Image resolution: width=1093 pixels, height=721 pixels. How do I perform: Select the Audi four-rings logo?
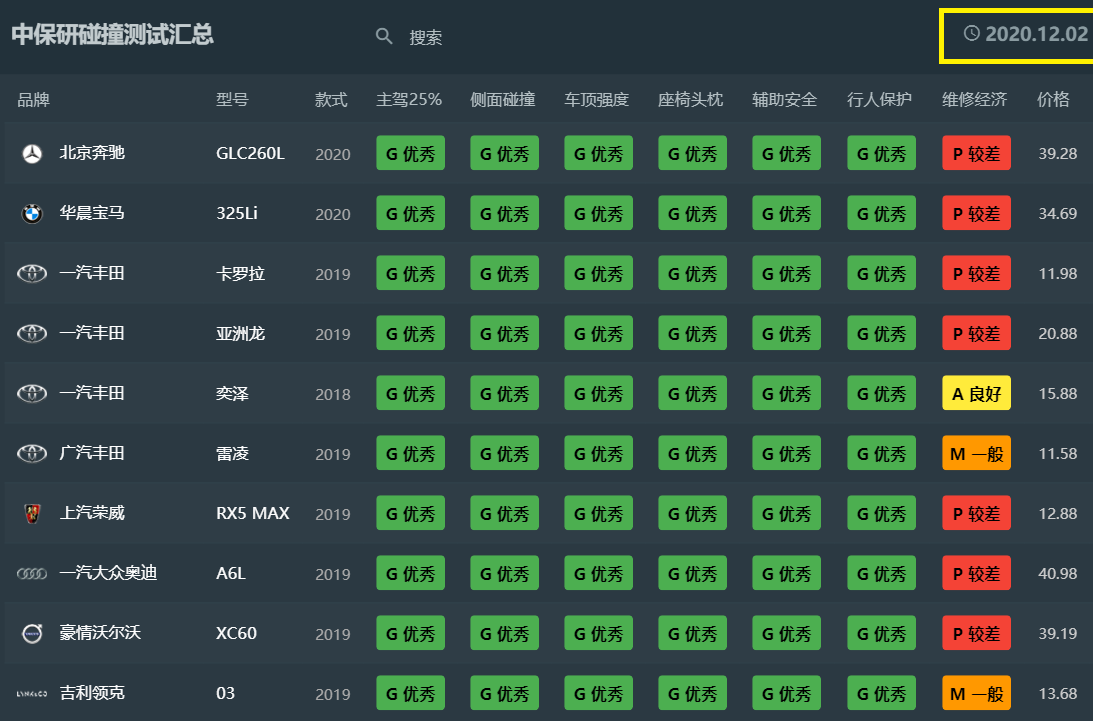pyautogui.click(x=31, y=573)
